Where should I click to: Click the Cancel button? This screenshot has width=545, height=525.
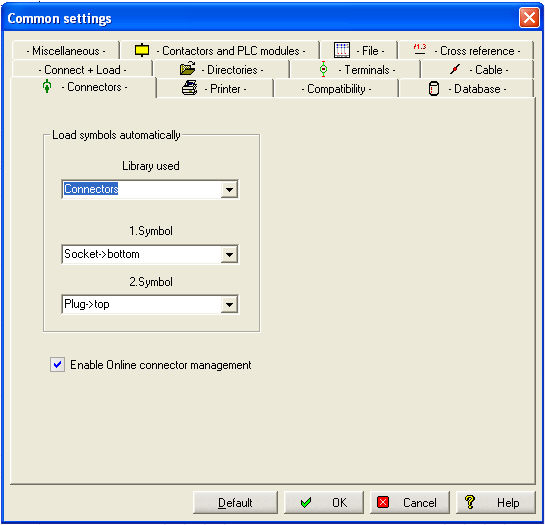pyautogui.click(x=410, y=502)
